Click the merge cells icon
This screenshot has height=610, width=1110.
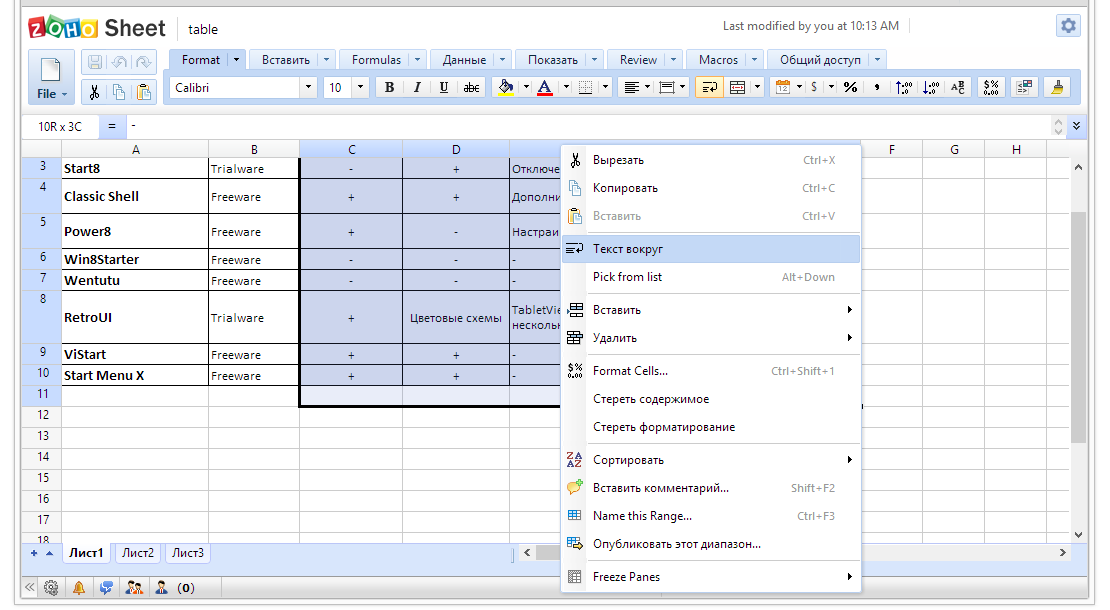point(737,87)
